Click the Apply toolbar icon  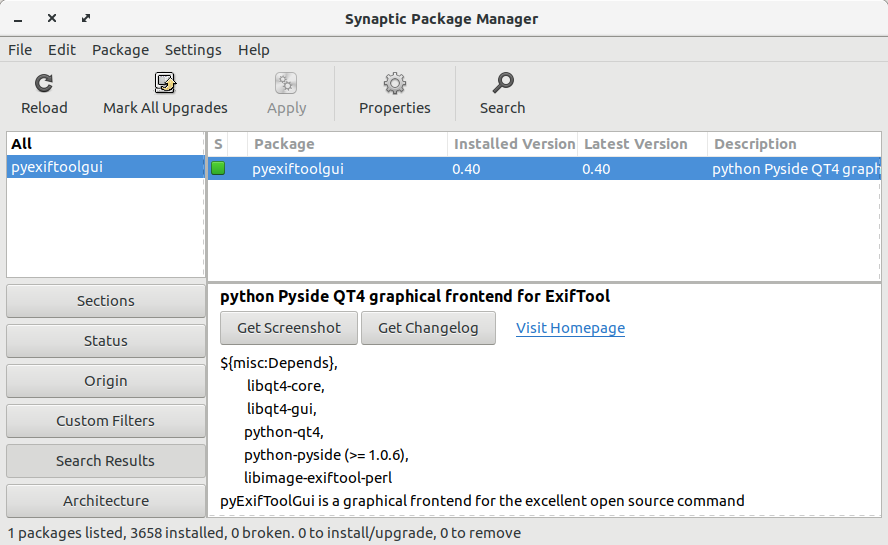tap(286, 83)
